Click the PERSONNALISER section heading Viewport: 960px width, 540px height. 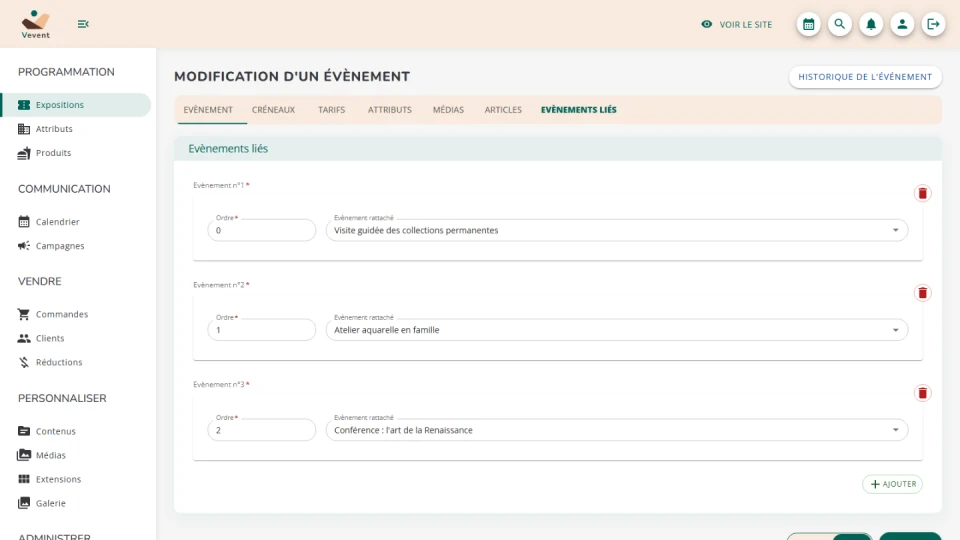(x=62, y=399)
